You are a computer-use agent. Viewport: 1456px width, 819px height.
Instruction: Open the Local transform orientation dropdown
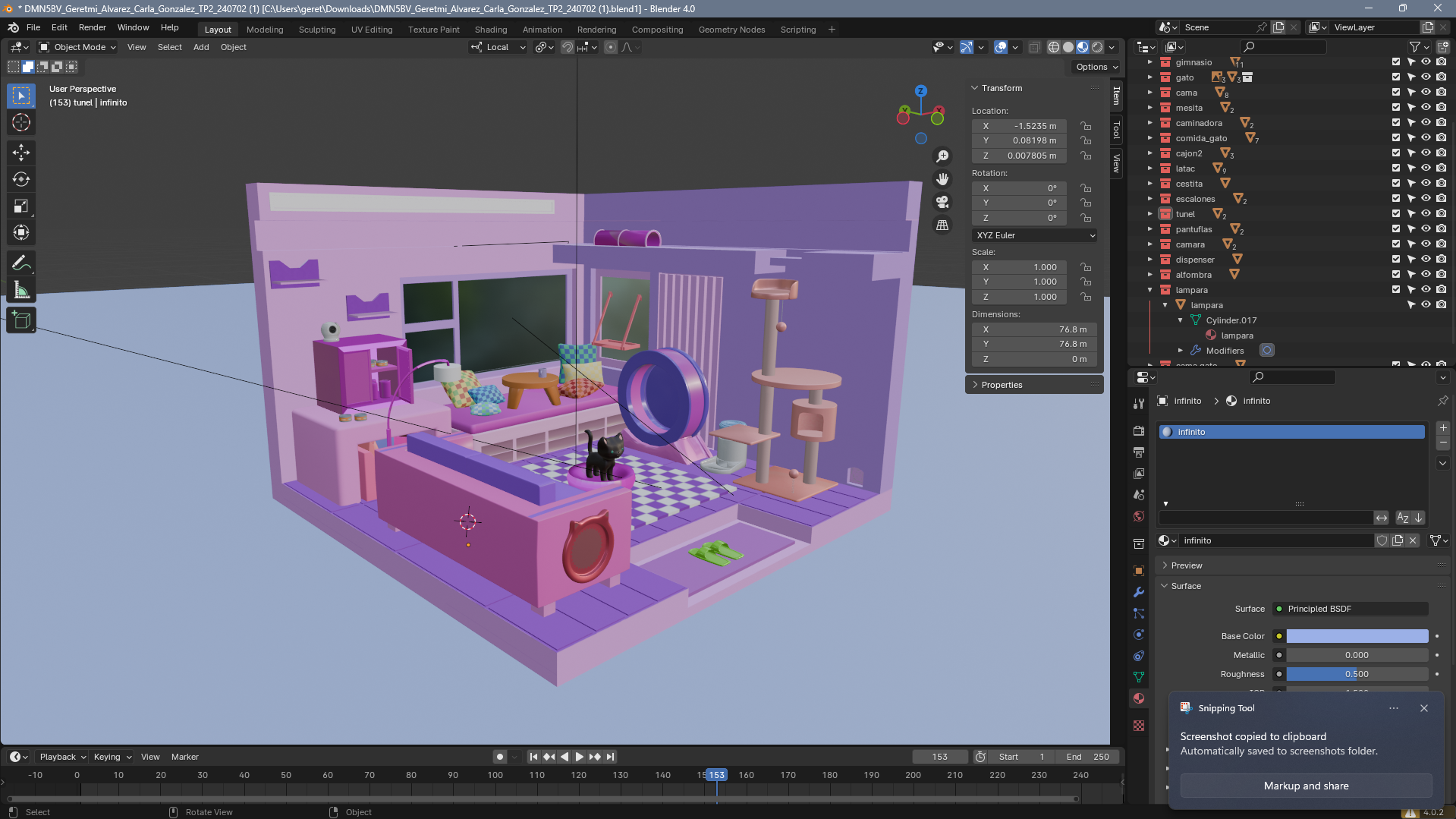coord(498,47)
